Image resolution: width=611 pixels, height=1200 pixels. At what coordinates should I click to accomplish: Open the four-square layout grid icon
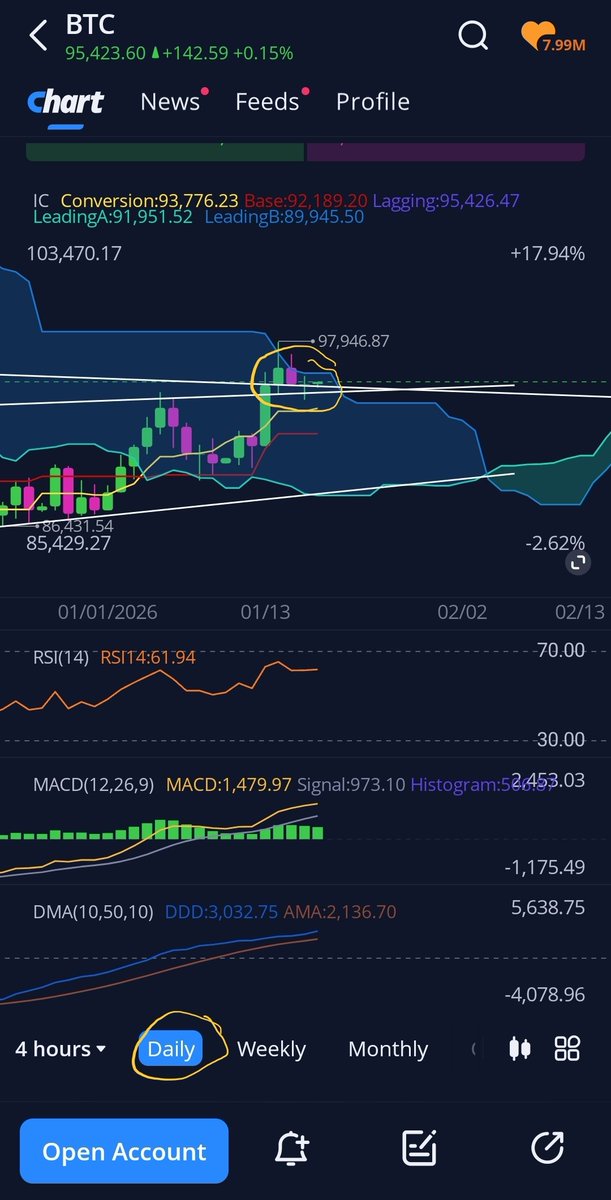click(x=567, y=1048)
